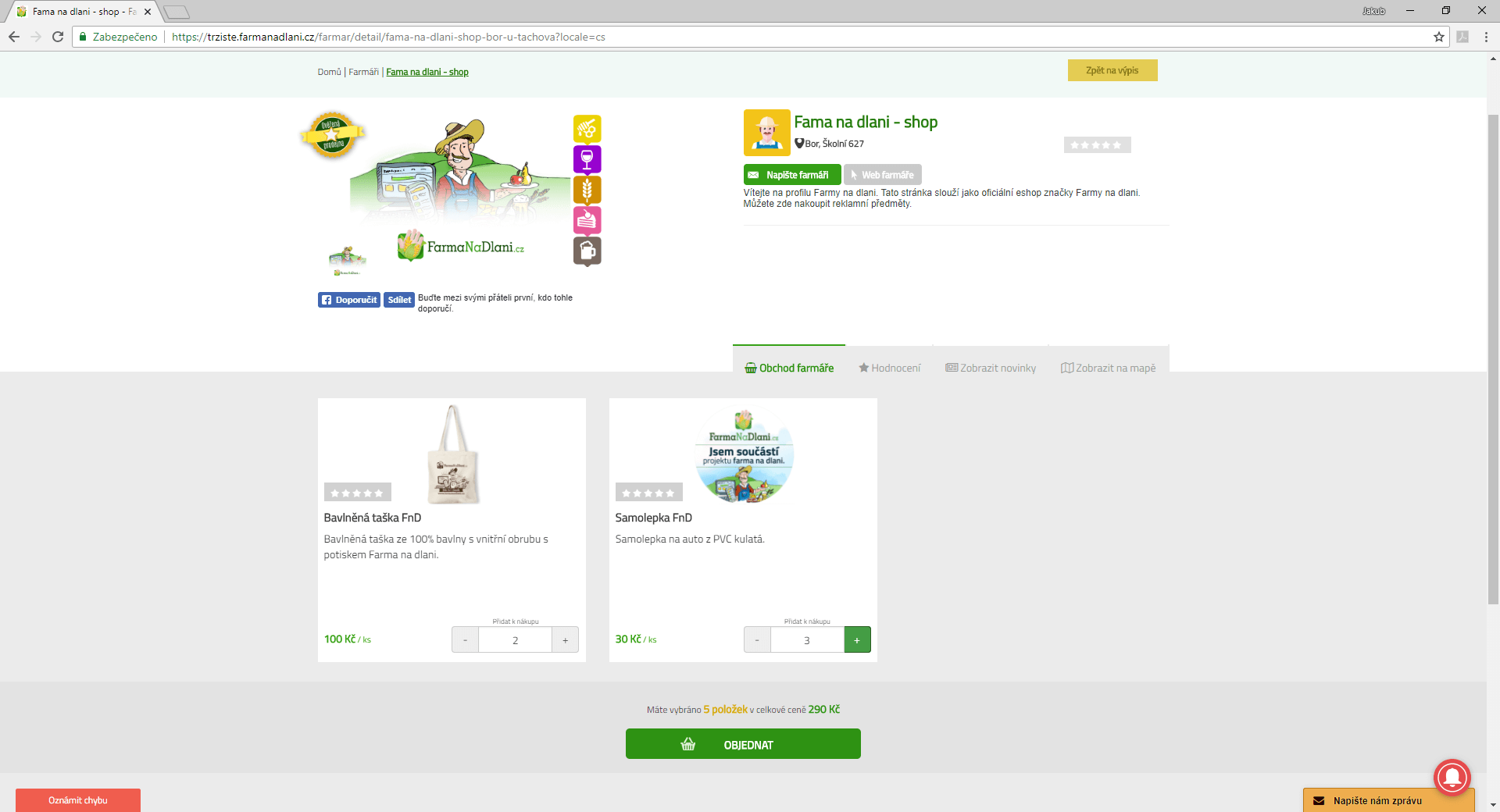Click the yellow honey category icon

[587, 128]
